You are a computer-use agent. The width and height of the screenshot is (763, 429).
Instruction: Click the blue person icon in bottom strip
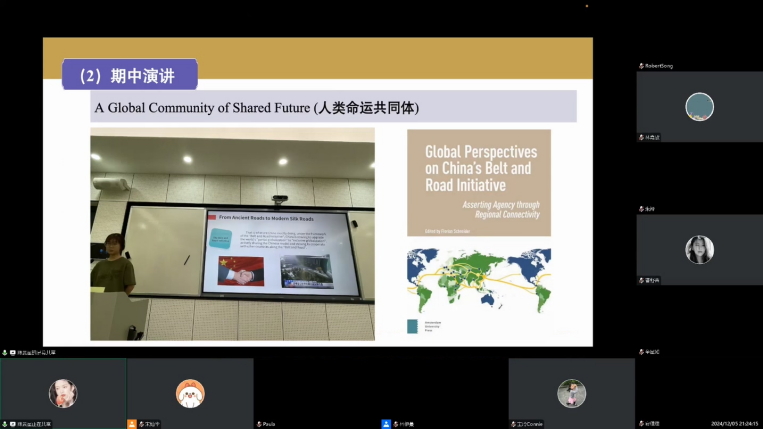click(x=385, y=424)
